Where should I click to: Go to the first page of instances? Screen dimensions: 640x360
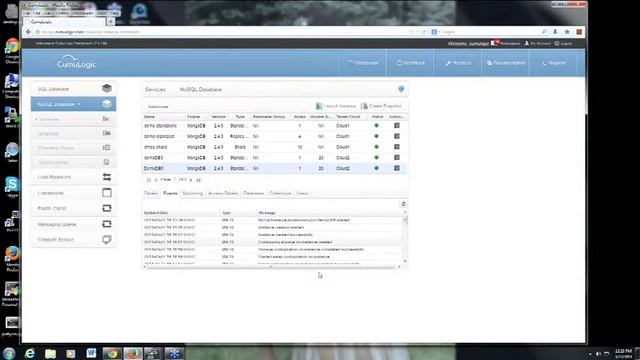(149, 180)
